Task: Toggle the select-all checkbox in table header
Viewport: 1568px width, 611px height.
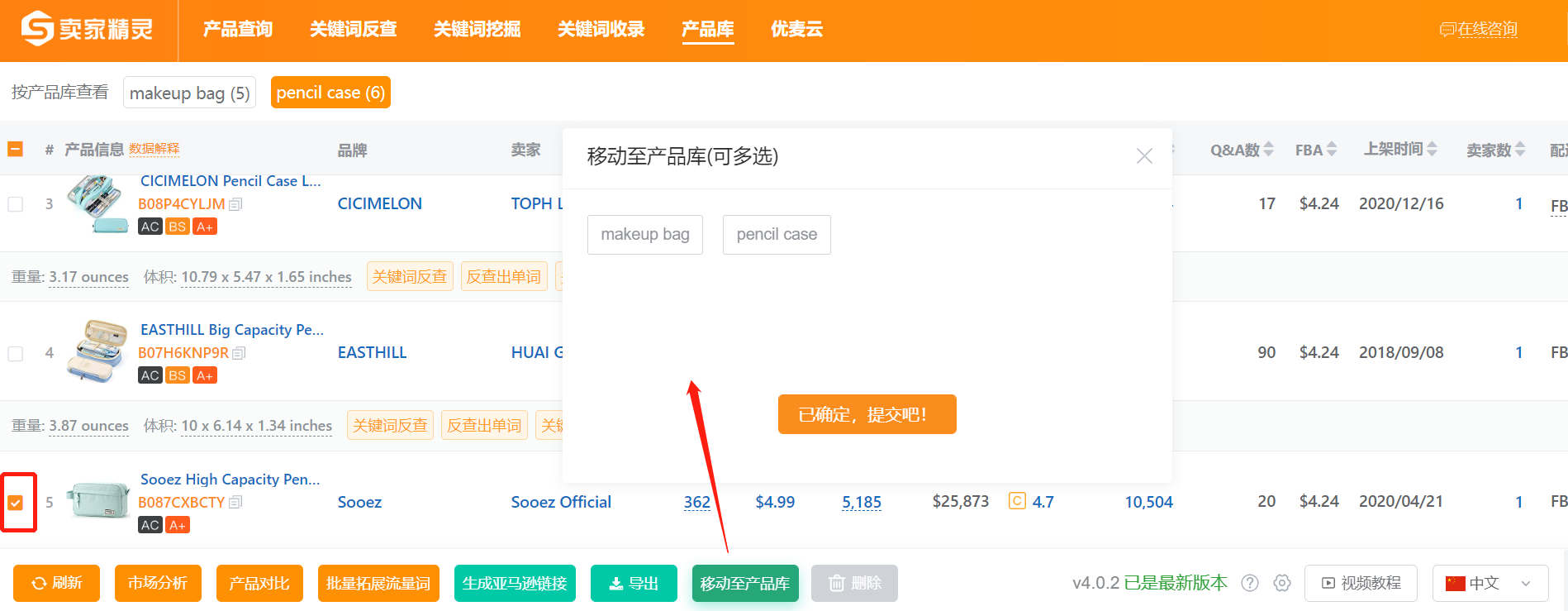Action: pyautogui.click(x=16, y=150)
